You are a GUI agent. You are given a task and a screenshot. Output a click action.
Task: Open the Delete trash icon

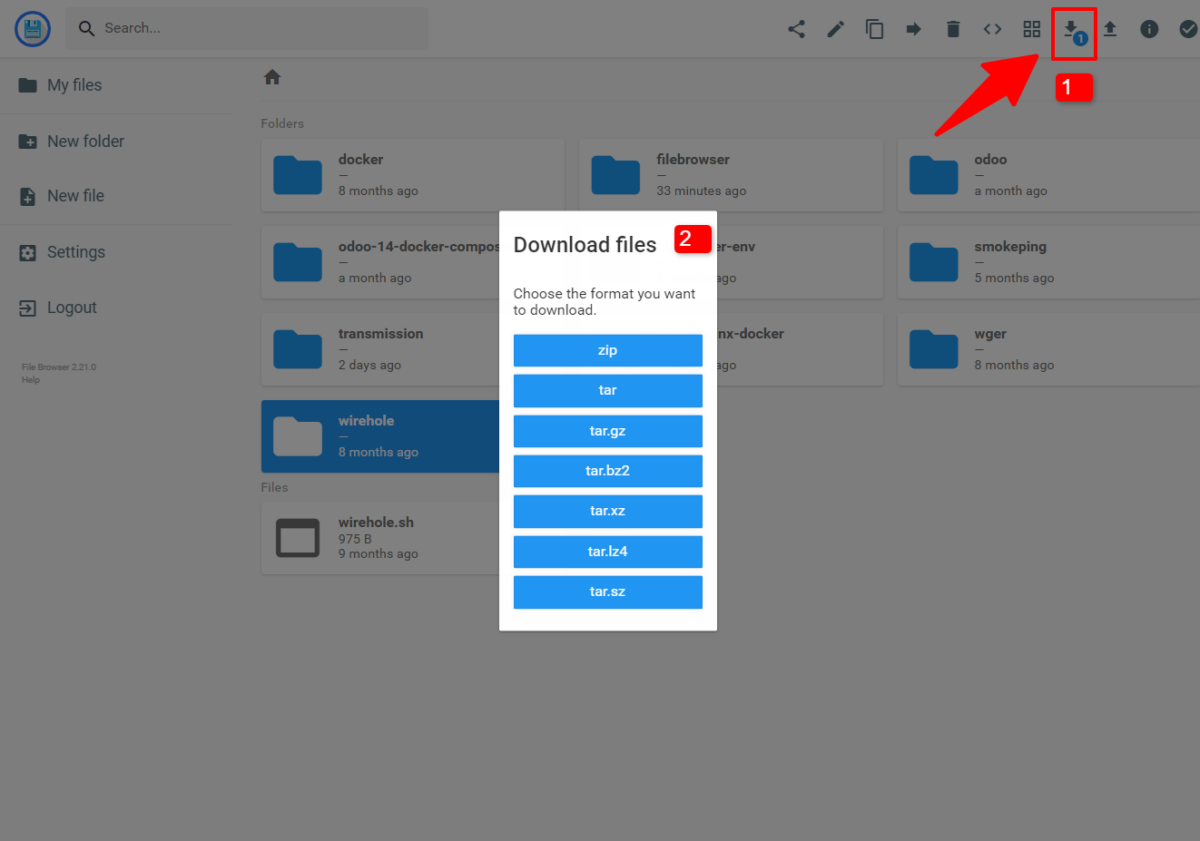952,28
